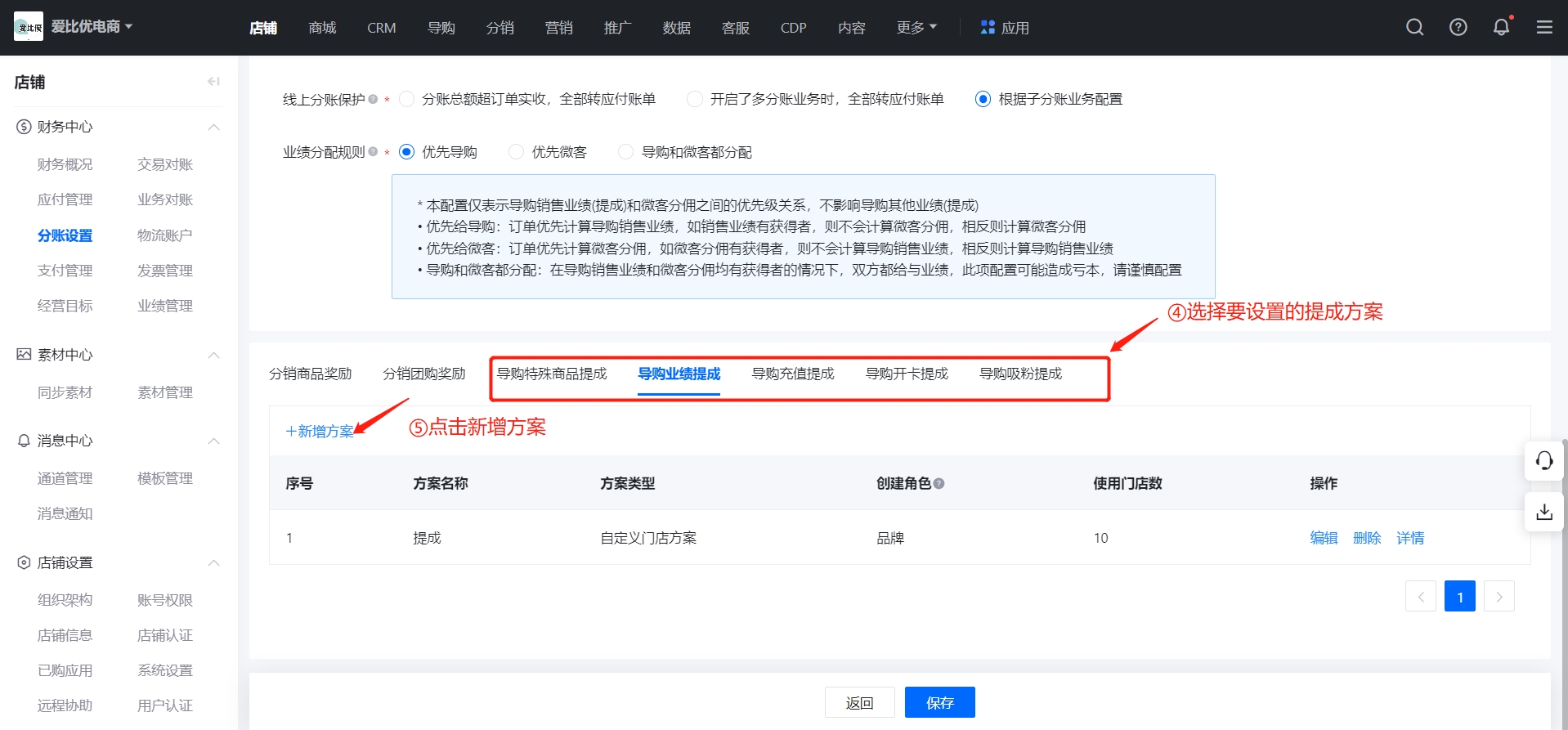
Task: Open 店铺认证 in the sidebar
Action: point(165,635)
